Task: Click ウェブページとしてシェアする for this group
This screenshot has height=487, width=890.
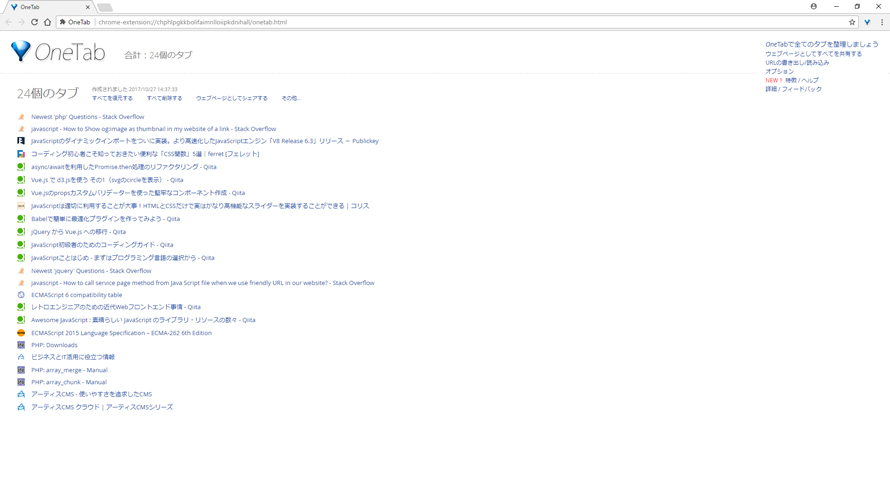Action: coord(232,98)
